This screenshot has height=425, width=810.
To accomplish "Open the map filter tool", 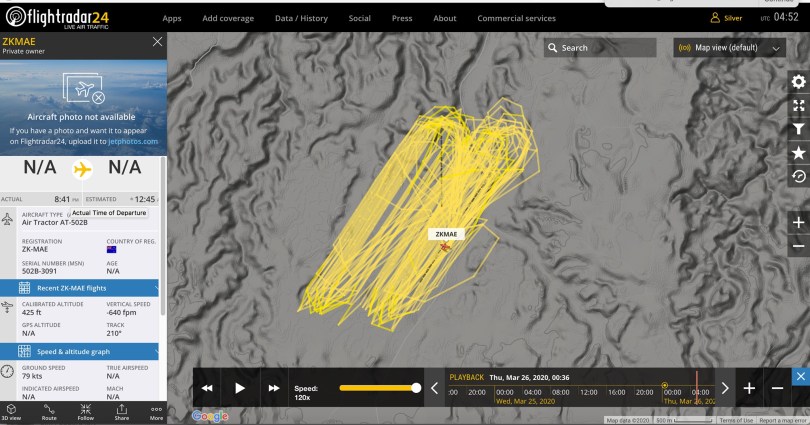I will (x=799, y=129).
